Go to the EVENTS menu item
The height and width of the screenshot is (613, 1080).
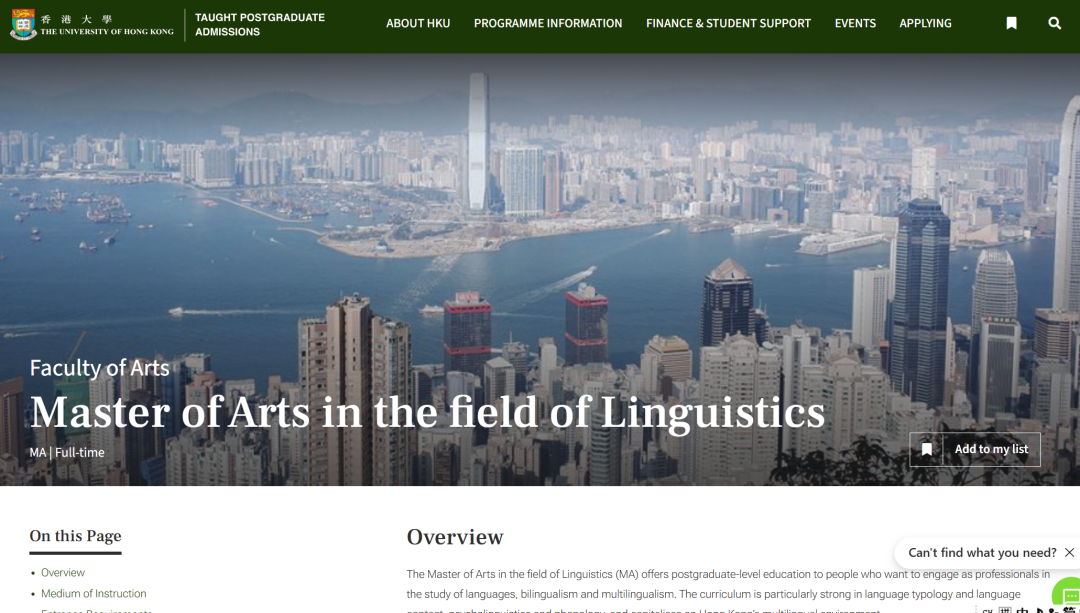click(x=855, y=23)
